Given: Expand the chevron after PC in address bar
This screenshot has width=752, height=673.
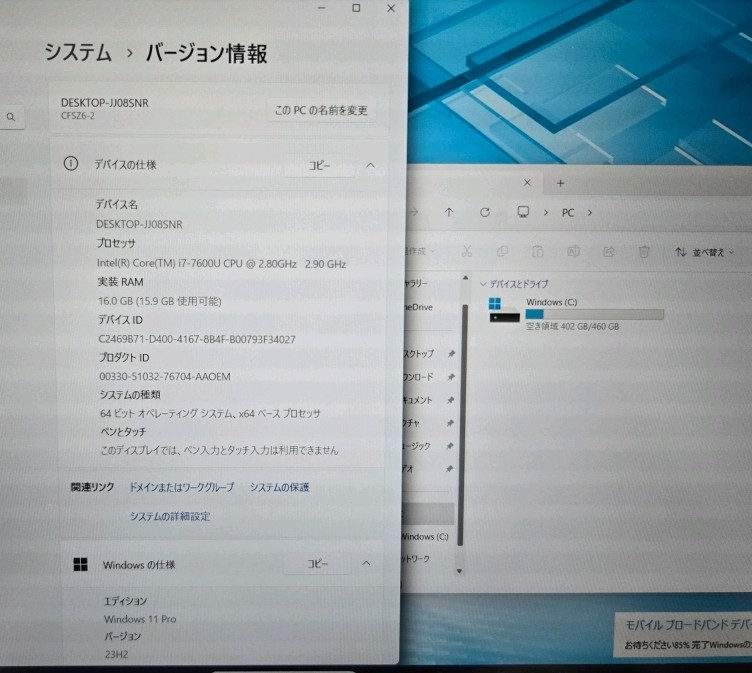Looking at the screenshot, I should [x=590, y=213].
